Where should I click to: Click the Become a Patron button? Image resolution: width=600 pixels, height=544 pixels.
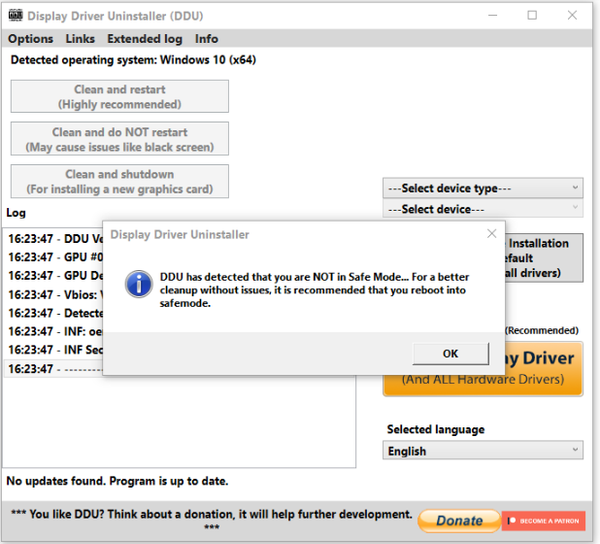point(543,520)
